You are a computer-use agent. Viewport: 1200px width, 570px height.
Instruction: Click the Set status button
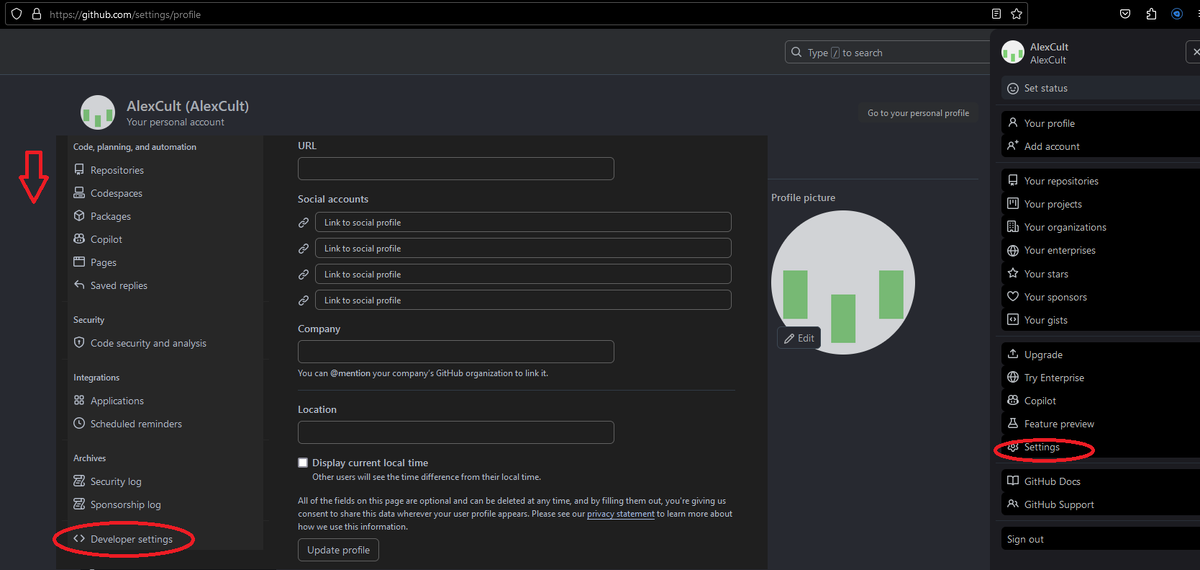1100,88
